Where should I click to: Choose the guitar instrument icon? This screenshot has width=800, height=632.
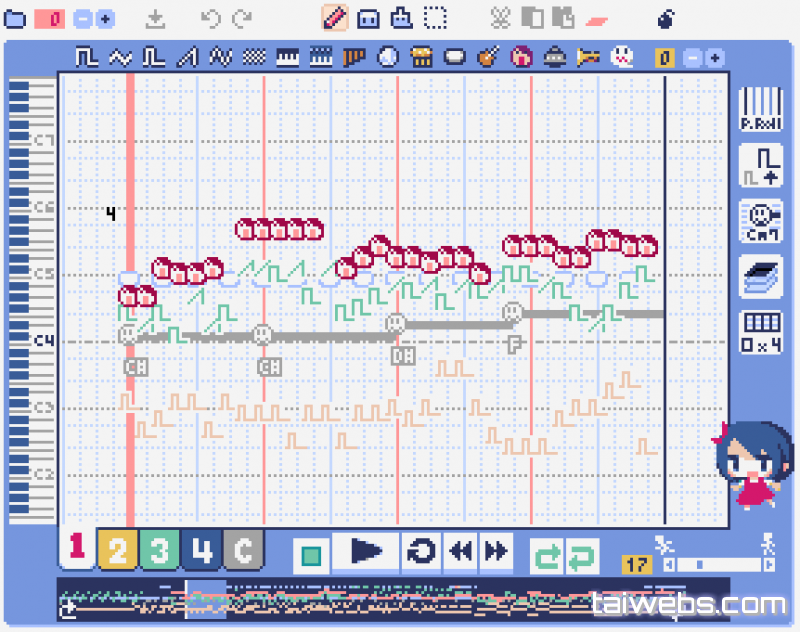pos(488,58)
